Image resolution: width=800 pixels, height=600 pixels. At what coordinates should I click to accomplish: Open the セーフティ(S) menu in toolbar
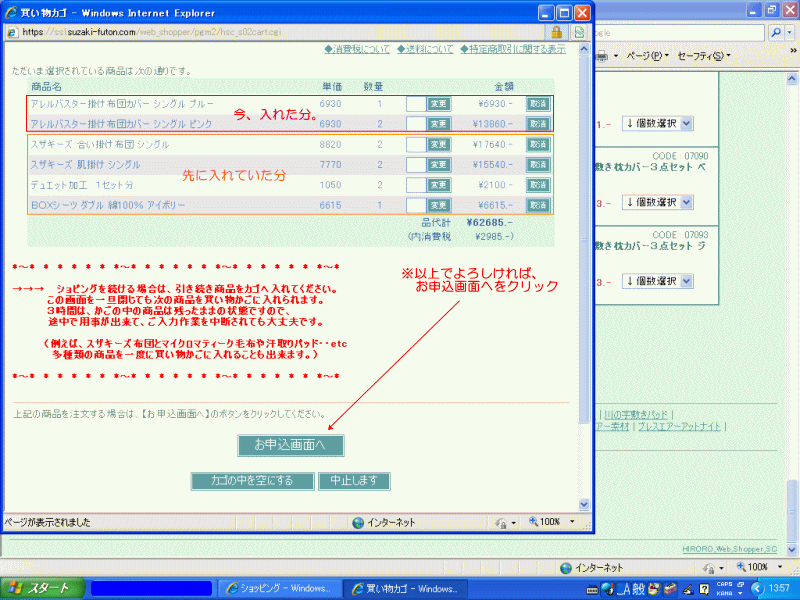(703, 55)
